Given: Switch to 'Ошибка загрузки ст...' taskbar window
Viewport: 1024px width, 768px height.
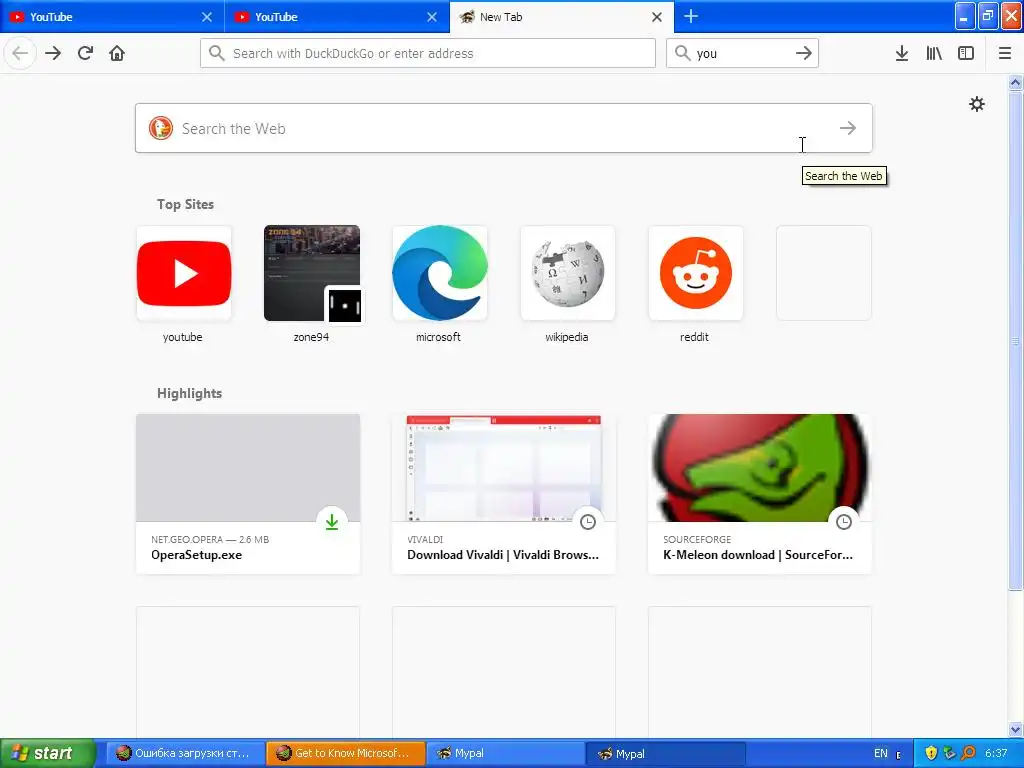Looking at the screenshot, I should (185, 753).
